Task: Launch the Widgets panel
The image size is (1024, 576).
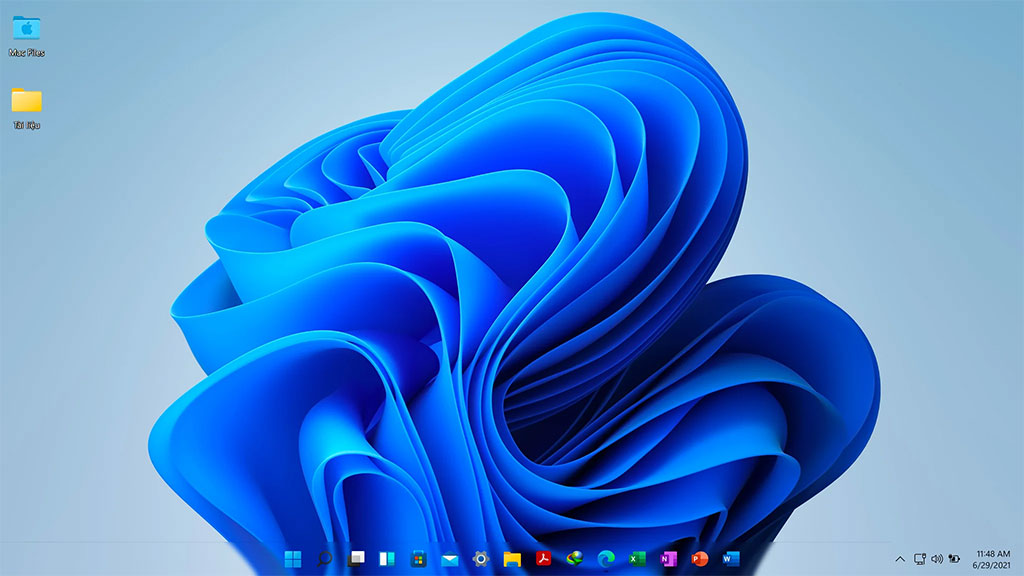Action: (x=385, y=558)
